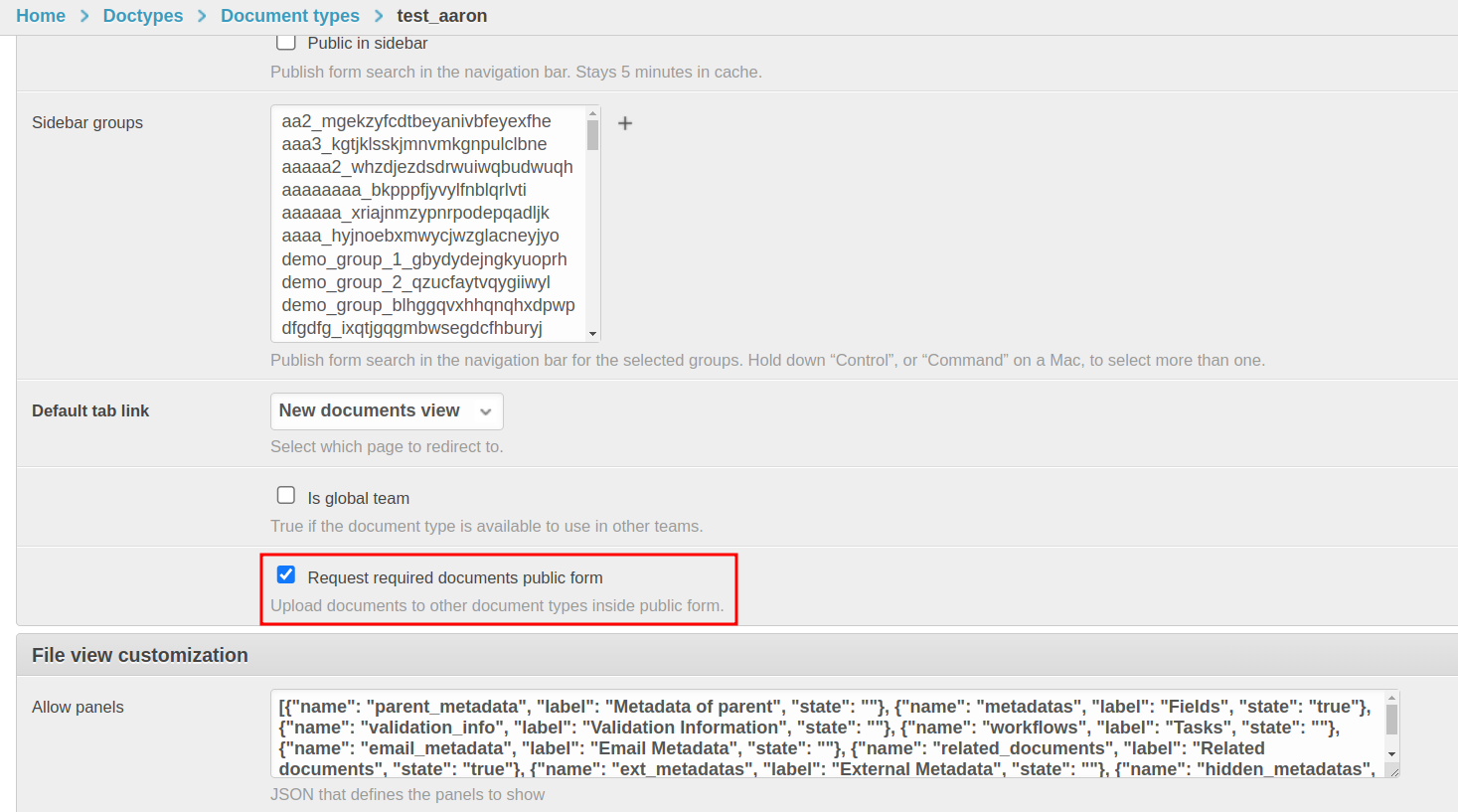This screenshot has width=1458, height=812.
Task: Click scroll-down arrow of Sidebar groups list
Action: click(x=592, y=334)
